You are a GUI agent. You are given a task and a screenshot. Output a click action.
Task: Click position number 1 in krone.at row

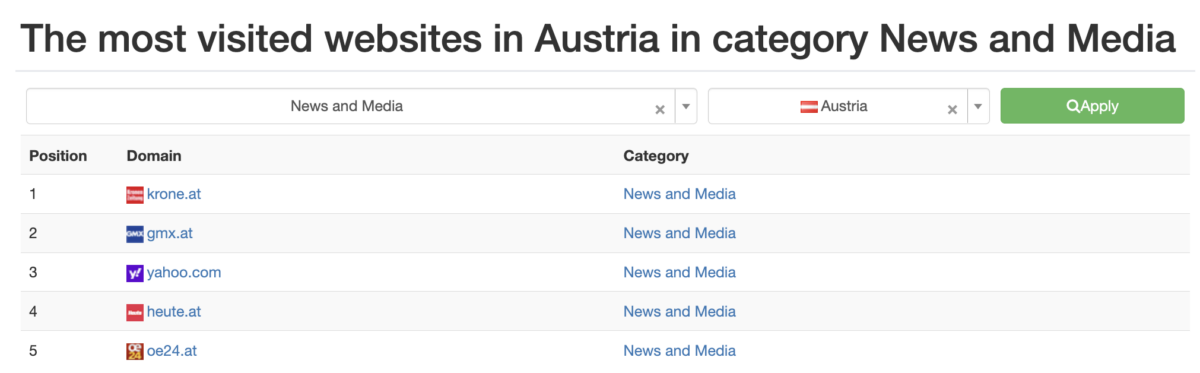tap(33, 194)
